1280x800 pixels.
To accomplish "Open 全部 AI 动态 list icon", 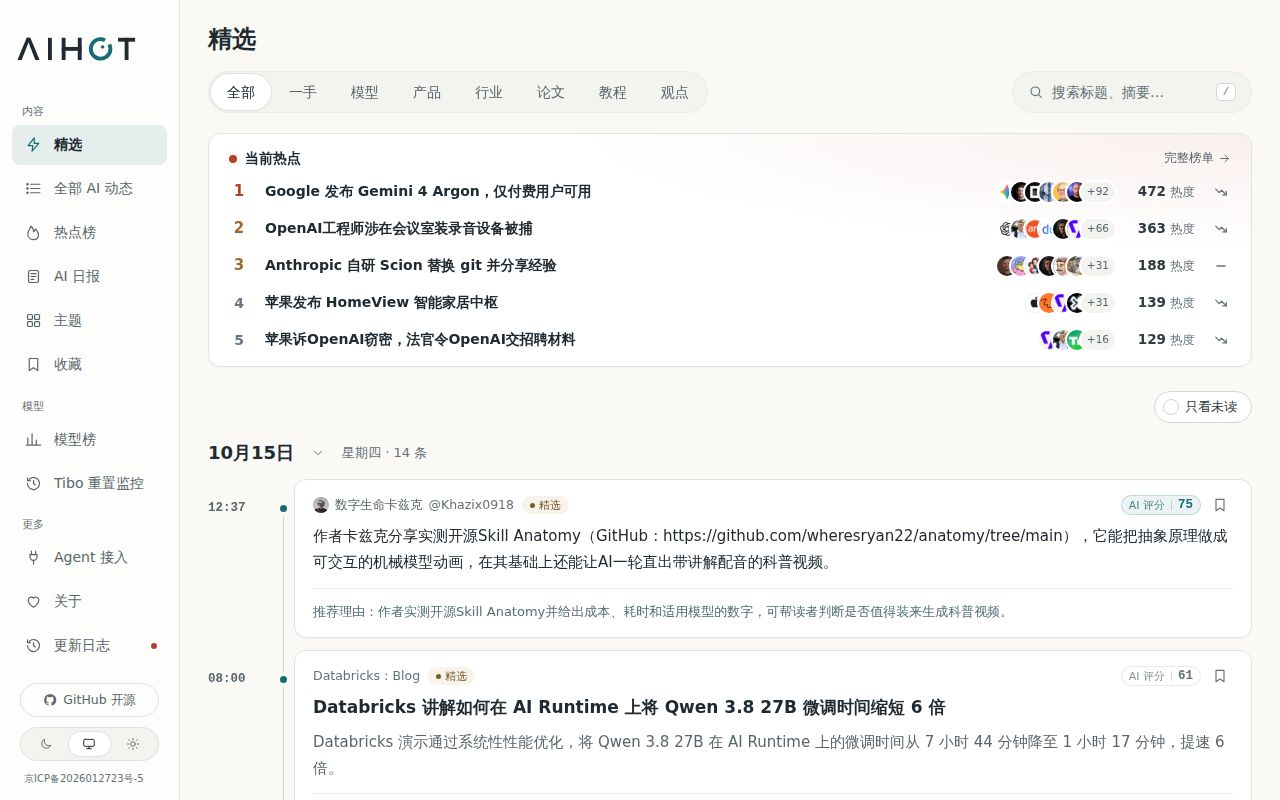I will pos(33,189).
